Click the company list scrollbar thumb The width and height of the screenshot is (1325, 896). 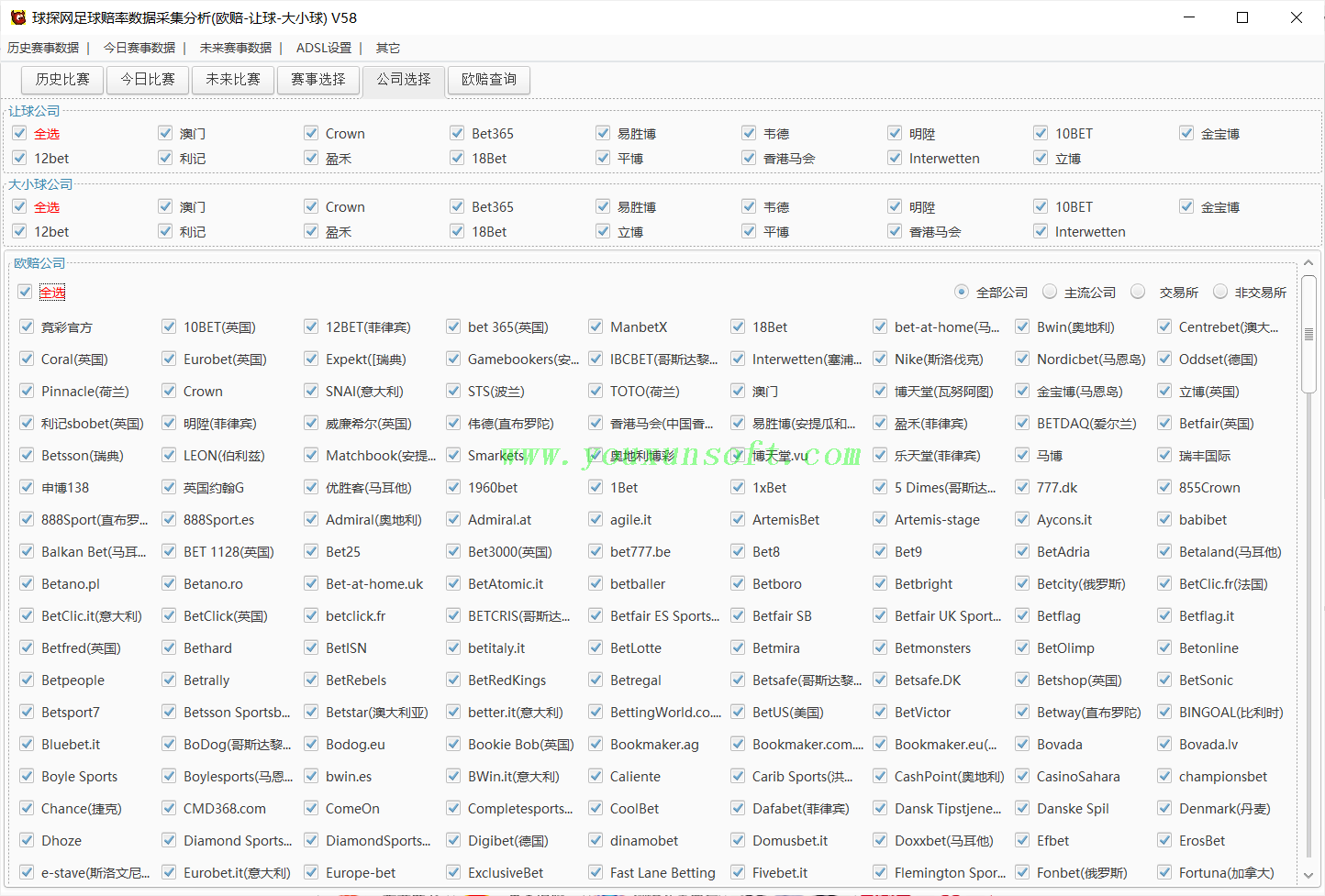pos(1308,333)
